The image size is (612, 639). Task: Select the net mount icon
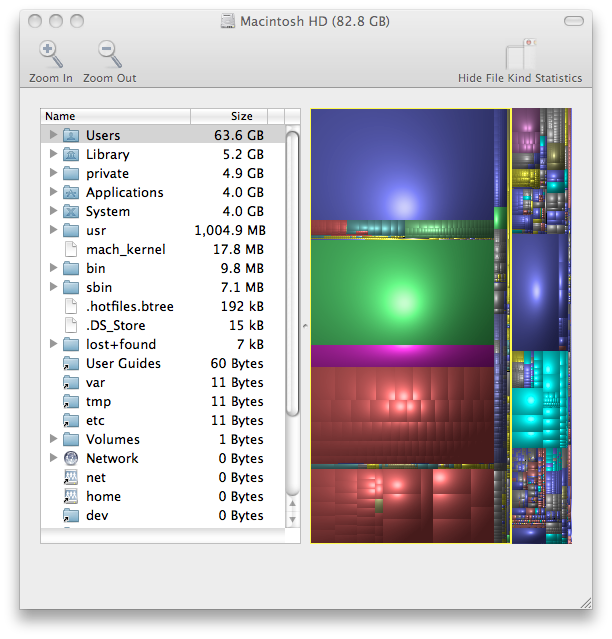(x=71, y=477)
